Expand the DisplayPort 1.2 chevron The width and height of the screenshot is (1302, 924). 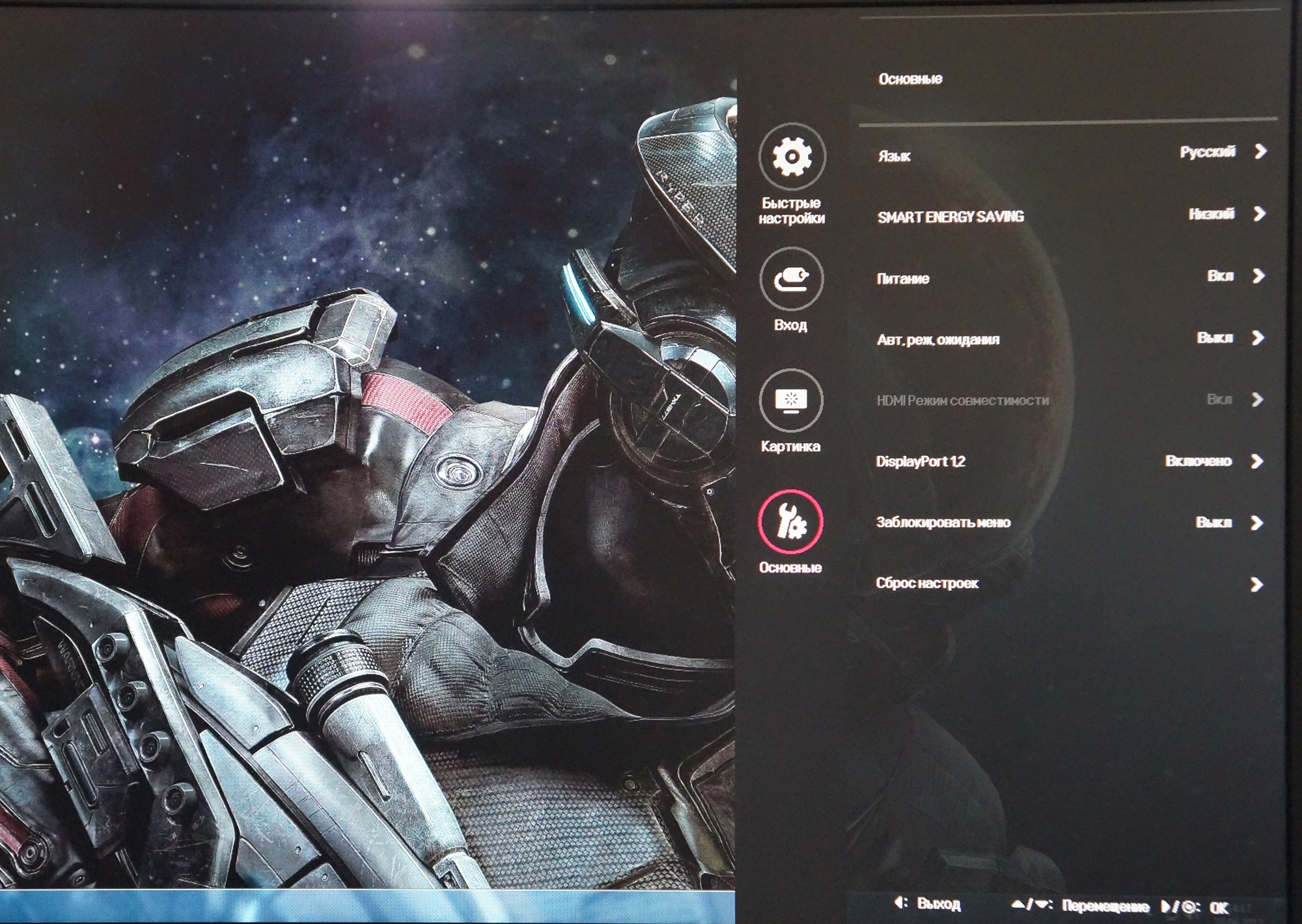coord(1257,461)
